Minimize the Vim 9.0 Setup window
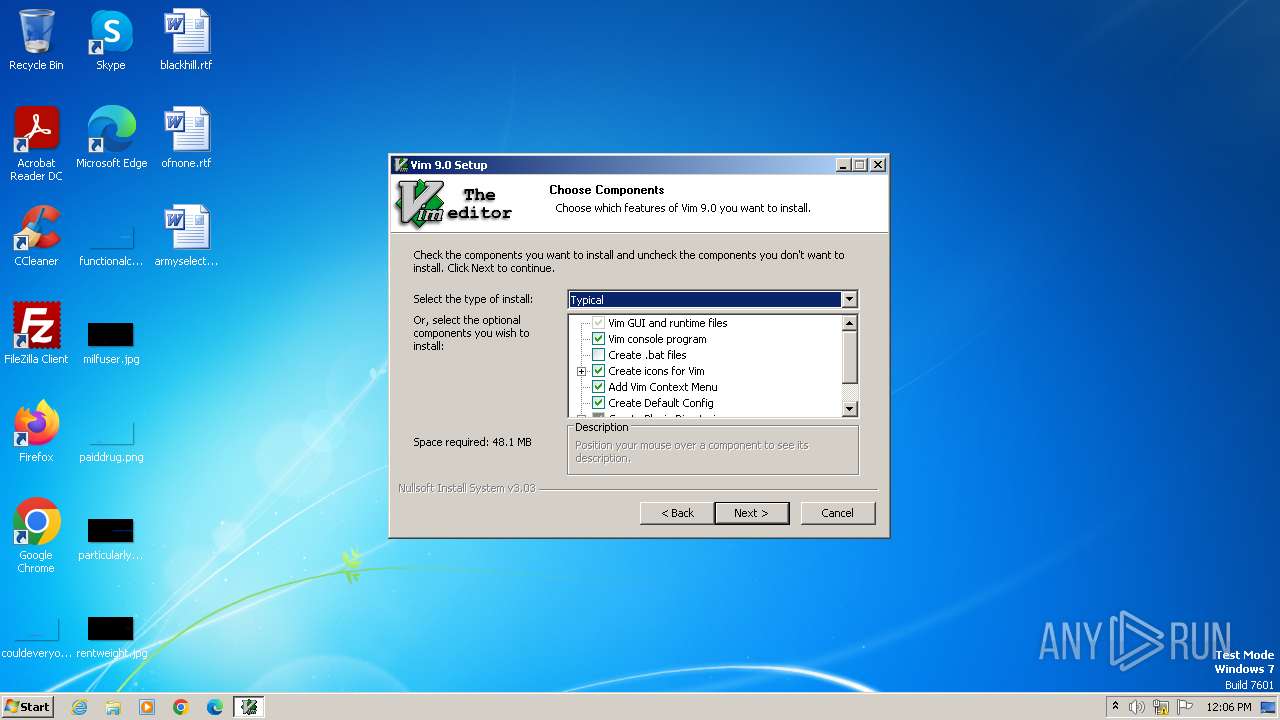The image size is (1280, 720). tap(843, 165)
